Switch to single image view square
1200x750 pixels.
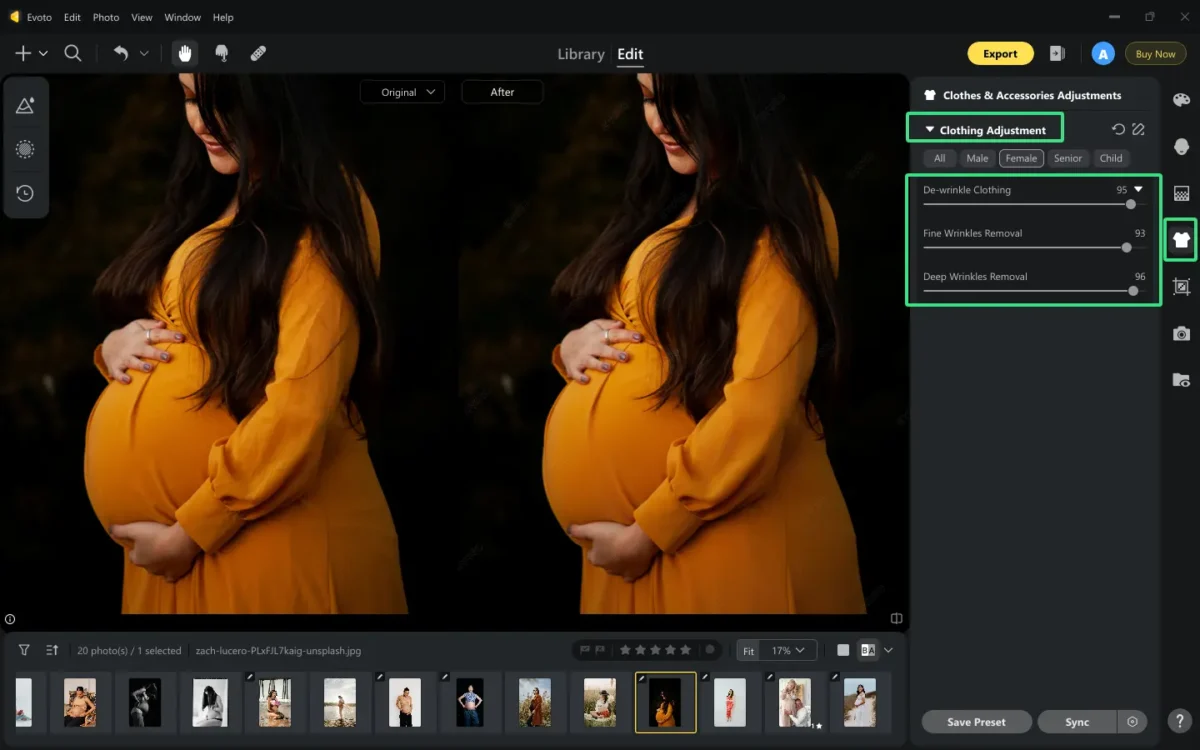coord(843,650)
